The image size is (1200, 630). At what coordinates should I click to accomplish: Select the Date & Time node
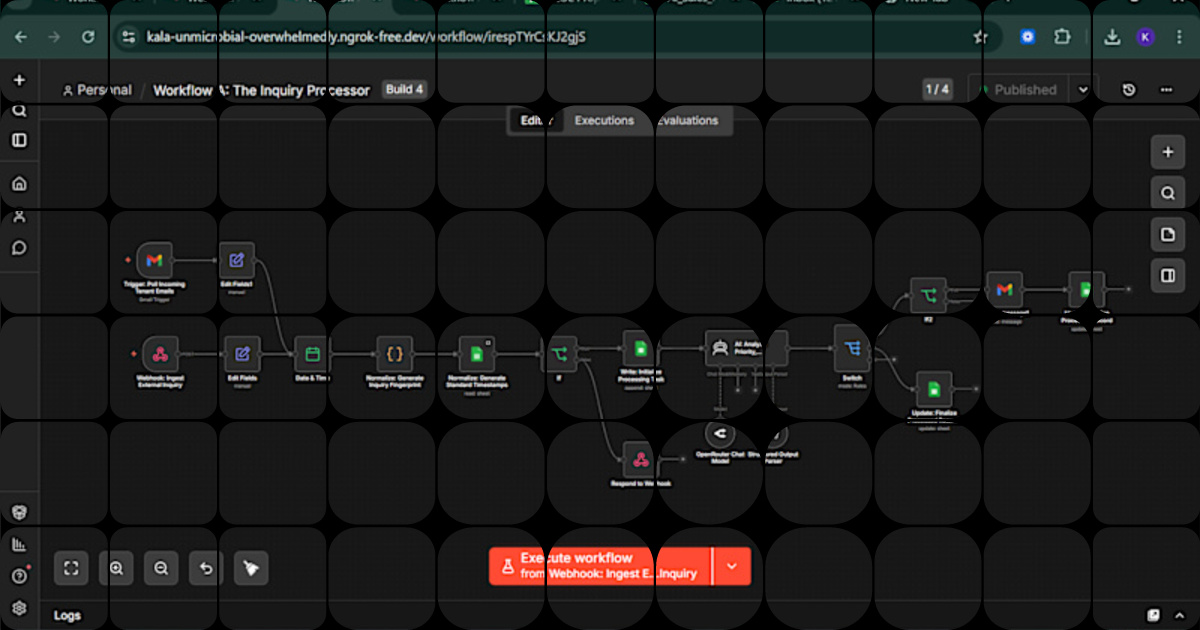point(312,353)
